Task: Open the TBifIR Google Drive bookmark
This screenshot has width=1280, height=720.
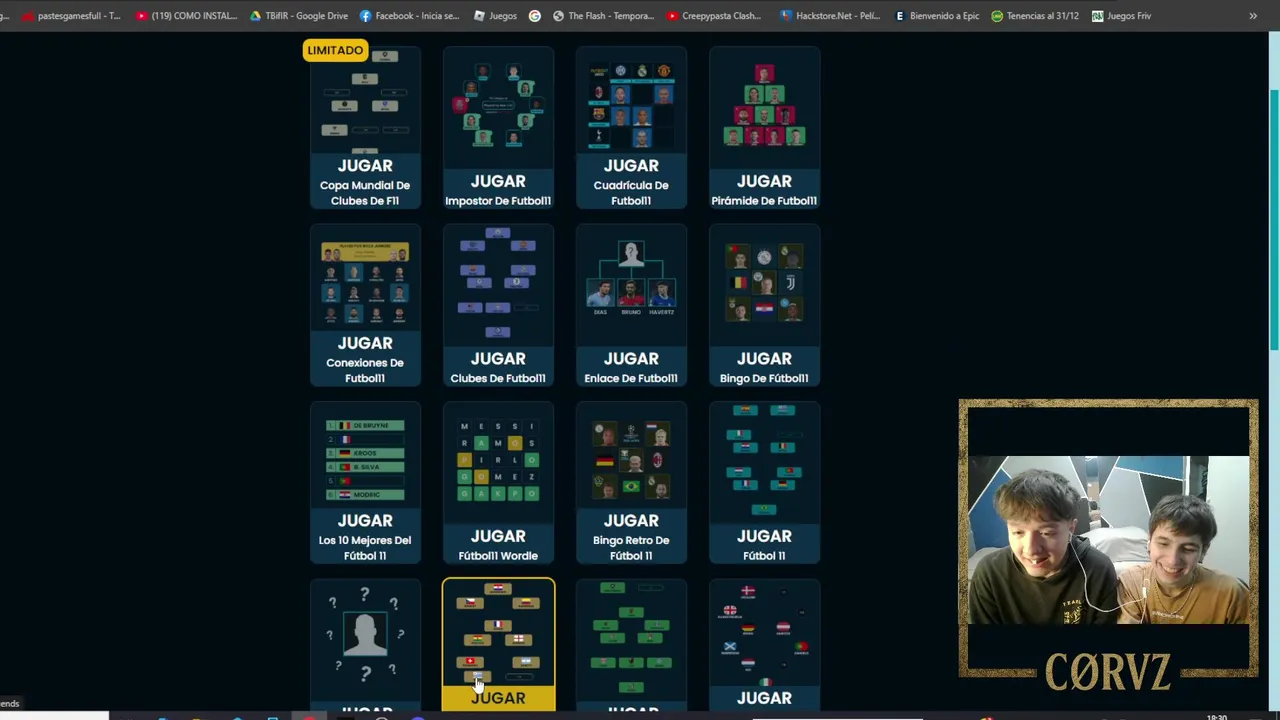Action: pos(299,16)
